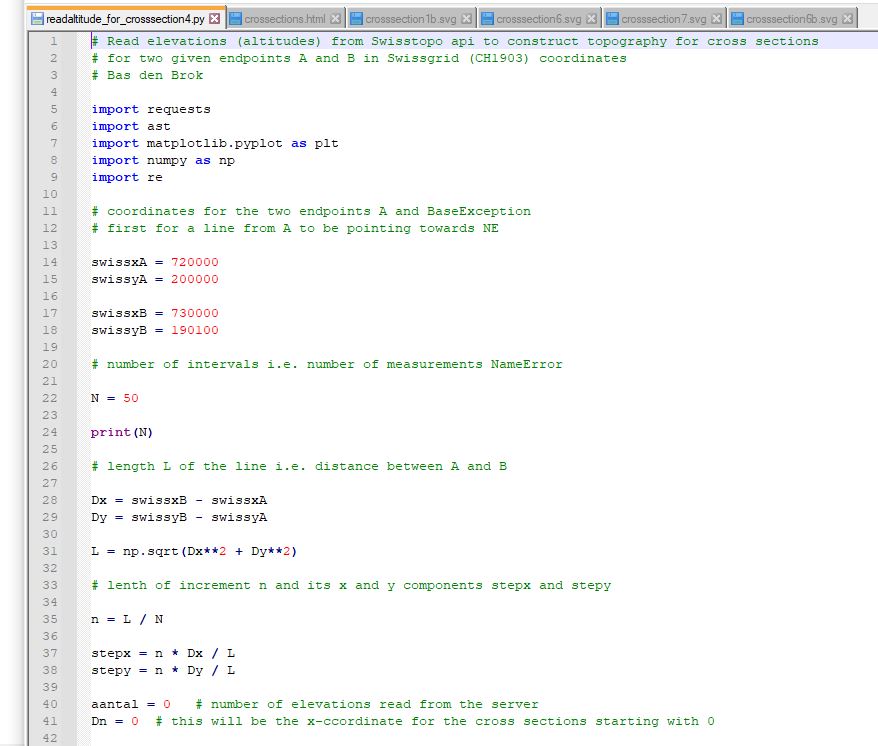Click line number 31 in the margin

pyautogui.click(x=50, y=551)
